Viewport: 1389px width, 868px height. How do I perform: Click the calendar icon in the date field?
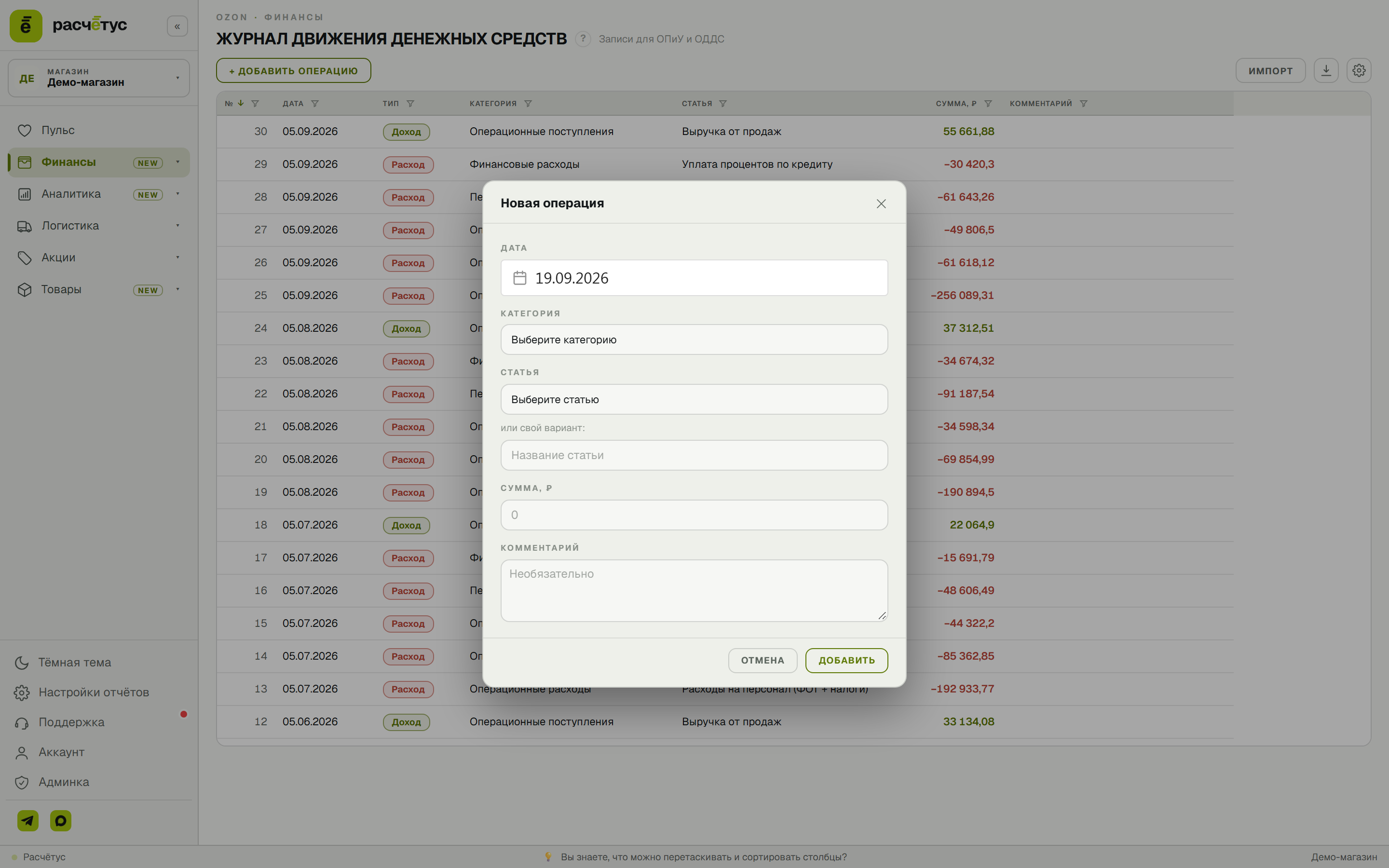click(519, 278)
